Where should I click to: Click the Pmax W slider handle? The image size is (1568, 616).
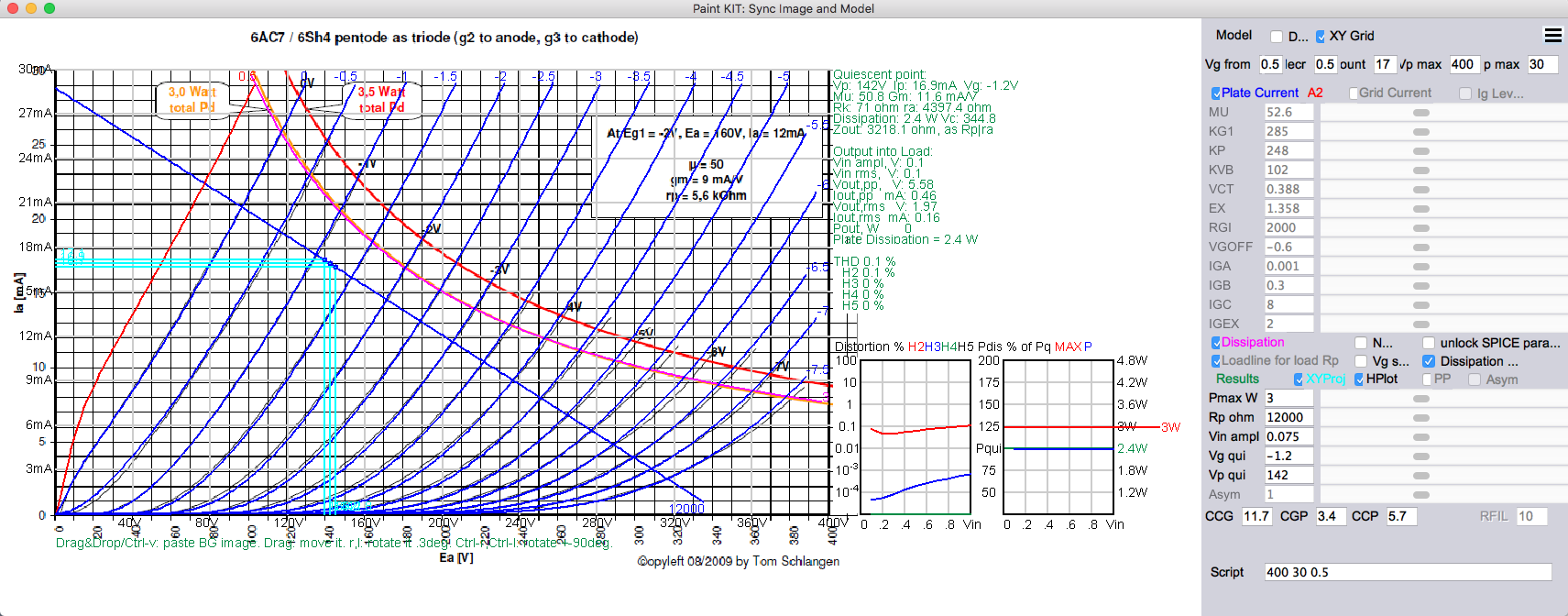[1421, 399]
